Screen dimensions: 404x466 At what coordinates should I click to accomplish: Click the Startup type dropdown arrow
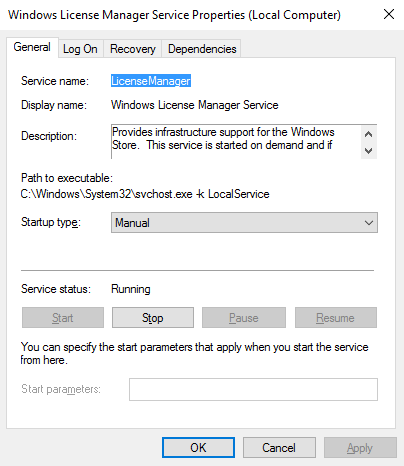(368, 223)
